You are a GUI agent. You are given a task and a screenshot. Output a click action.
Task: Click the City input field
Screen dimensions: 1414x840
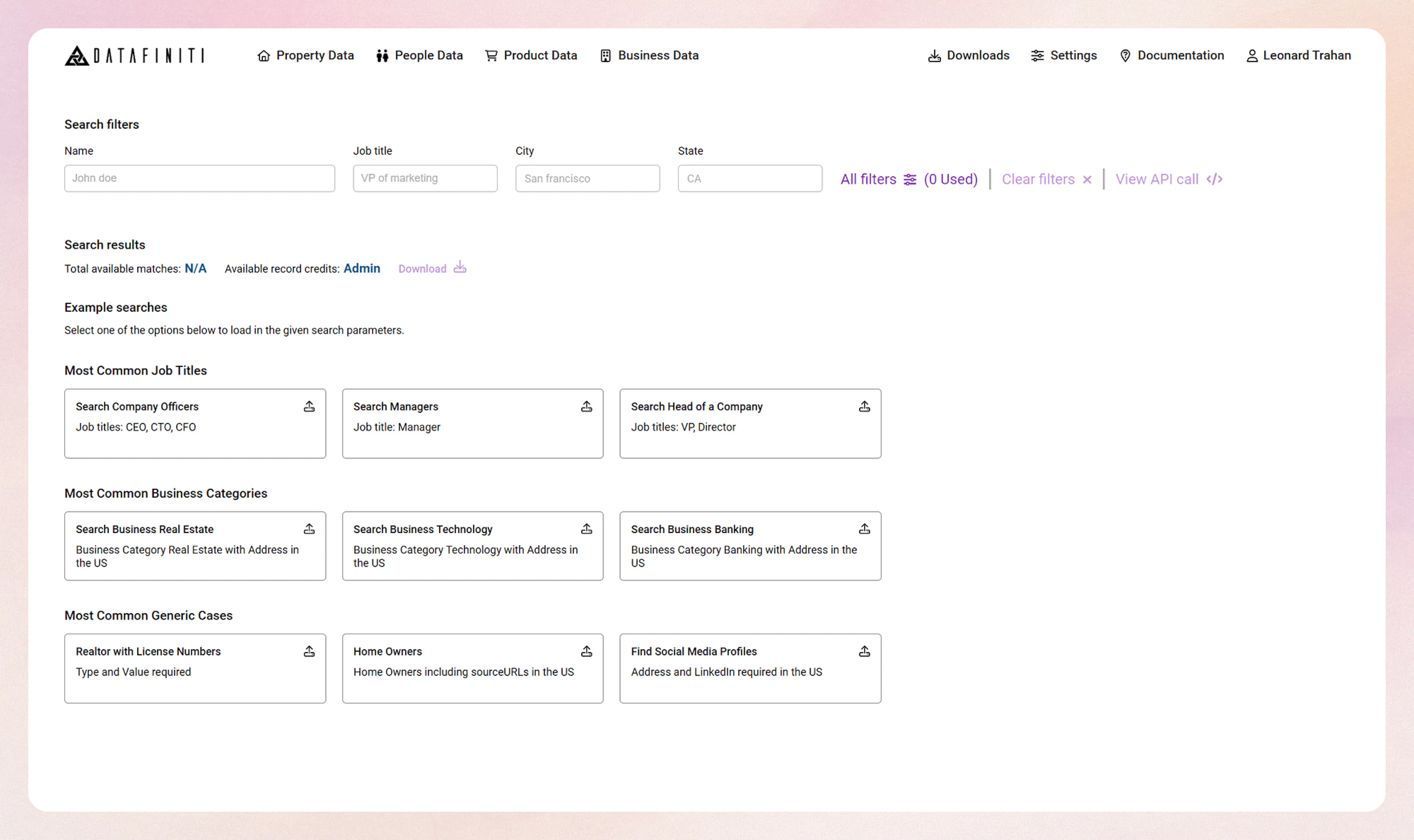pos(587,178)
